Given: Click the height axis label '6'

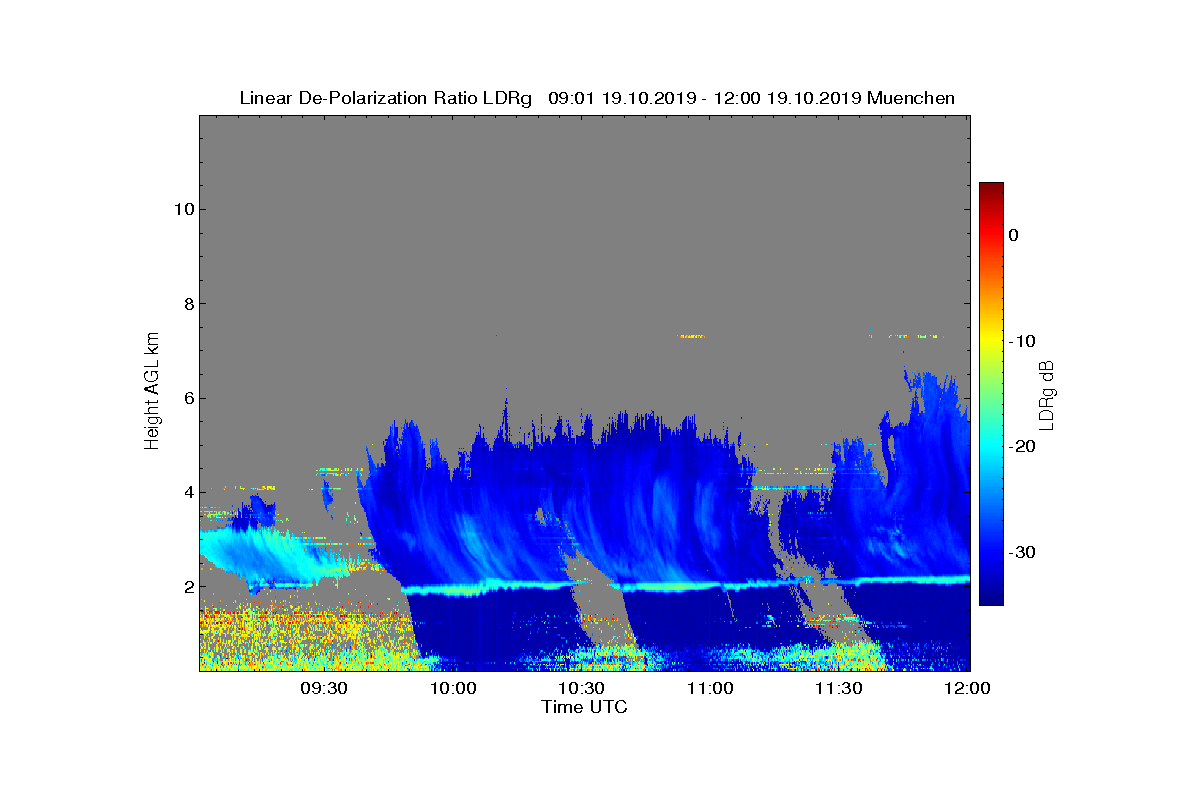Looking at the screenshot, I should tap(187, 398).
